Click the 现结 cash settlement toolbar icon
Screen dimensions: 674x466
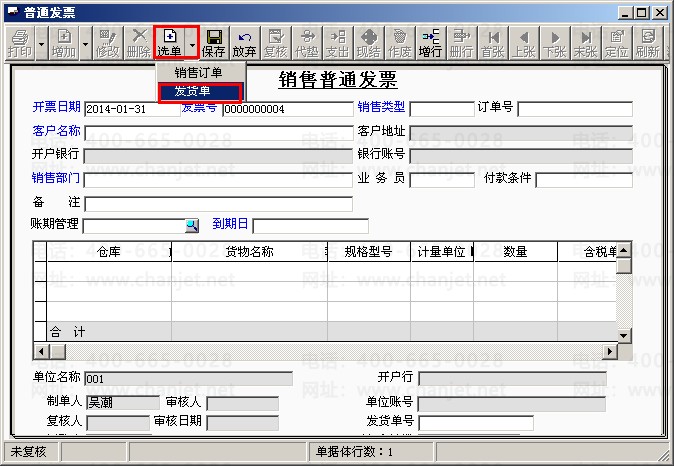[x=368, y=43]
